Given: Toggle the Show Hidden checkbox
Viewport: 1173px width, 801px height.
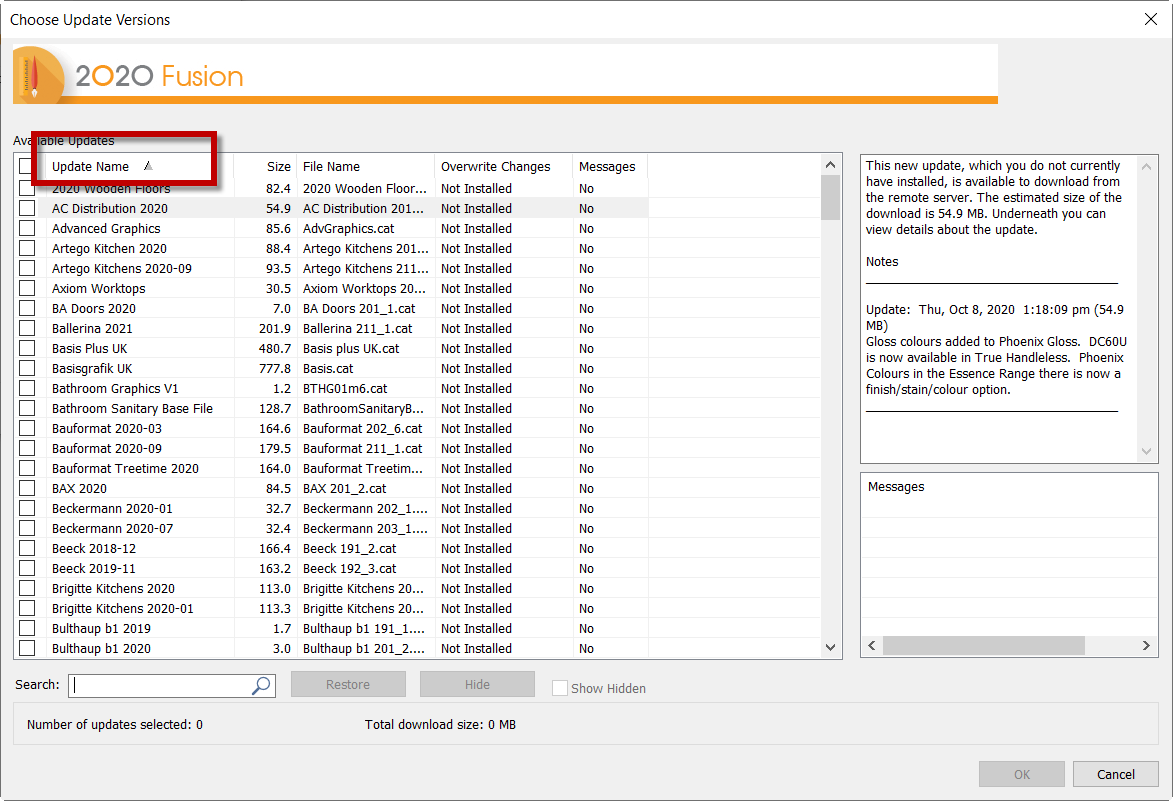Looking at the screenshot, I should [560, 688].
